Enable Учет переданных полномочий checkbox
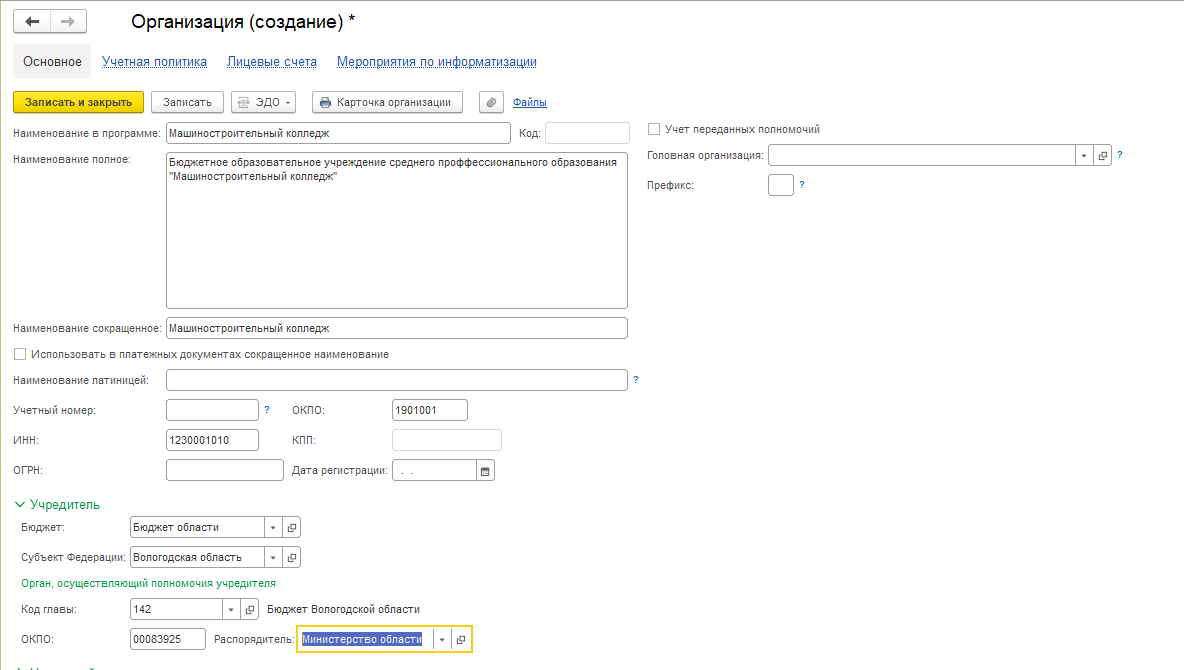 coord(654,129)
